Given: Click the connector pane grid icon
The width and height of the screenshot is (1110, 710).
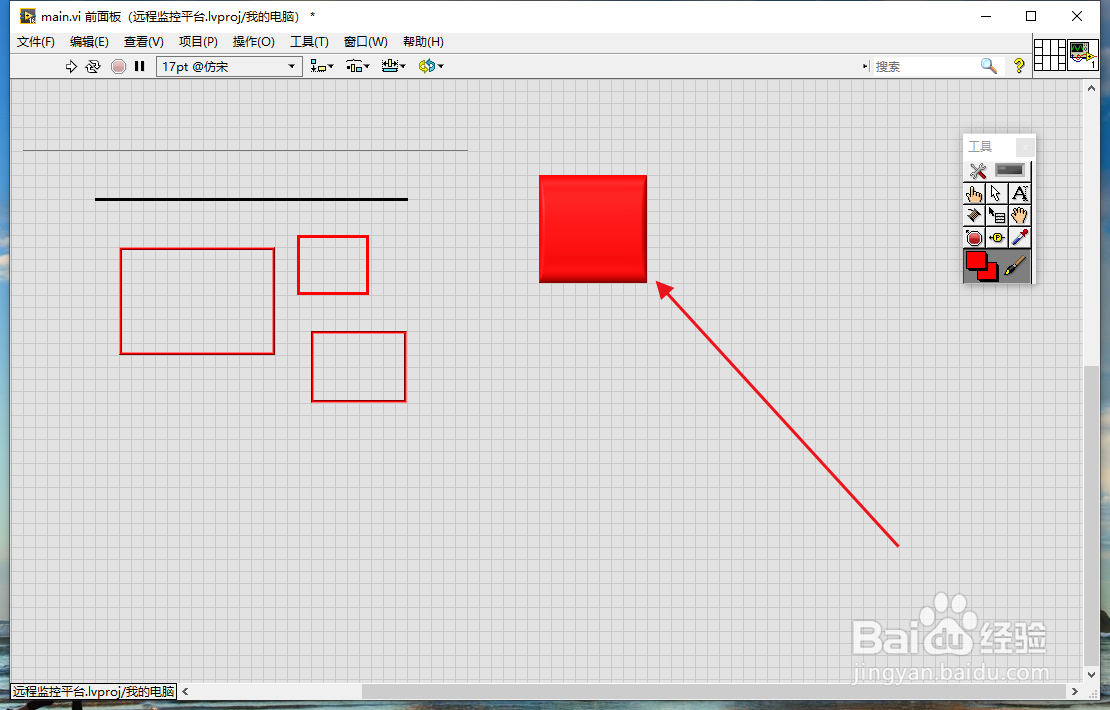Looking at the screenshot, I should [x=1050, y=55].
